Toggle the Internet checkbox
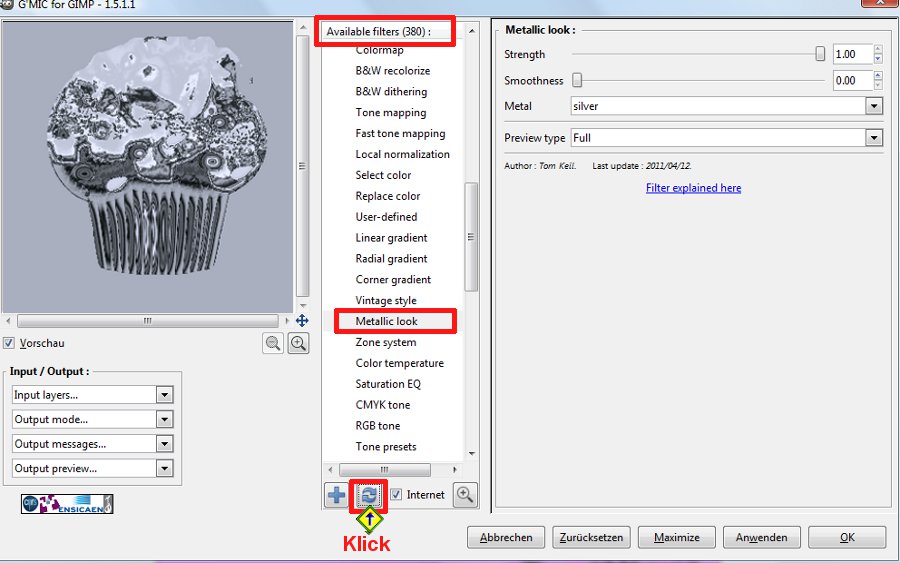This screenshot has width=900, height=563. pyautogui.click(x=396, y=494)
